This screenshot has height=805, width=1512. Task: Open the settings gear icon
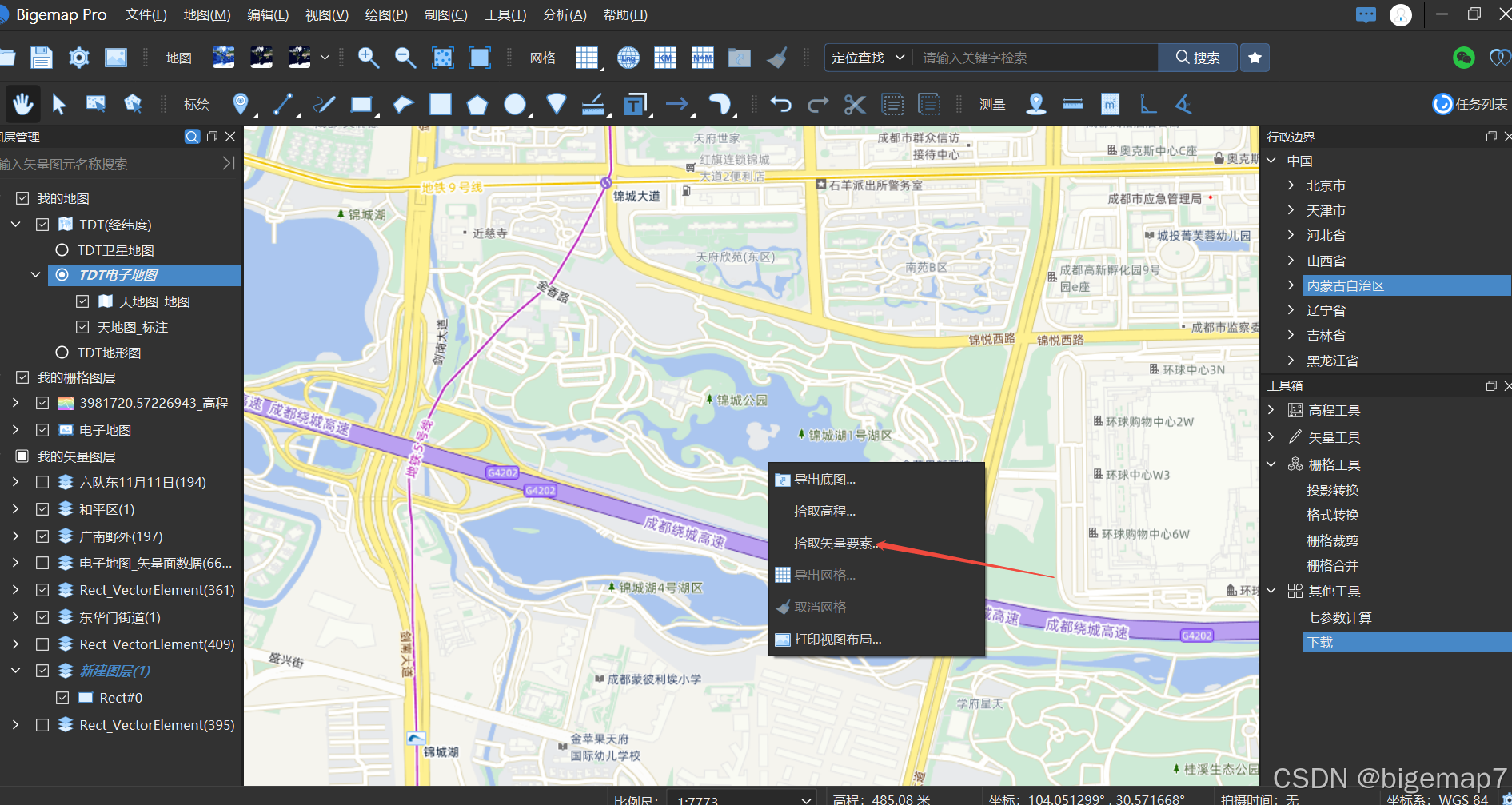click(78, 58)
